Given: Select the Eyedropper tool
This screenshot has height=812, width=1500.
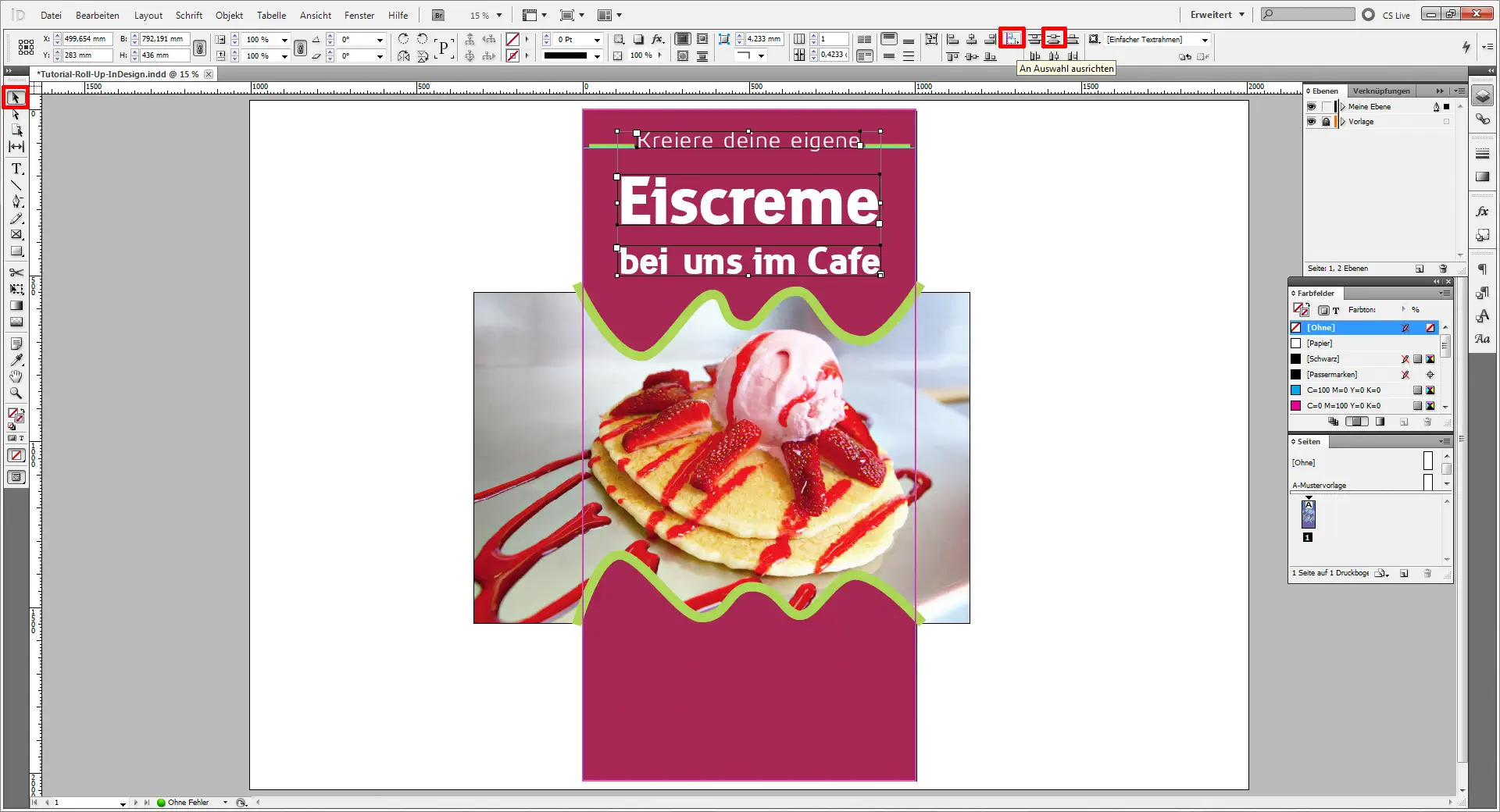Looking at the screenshot, I should (x=16, y=361).
